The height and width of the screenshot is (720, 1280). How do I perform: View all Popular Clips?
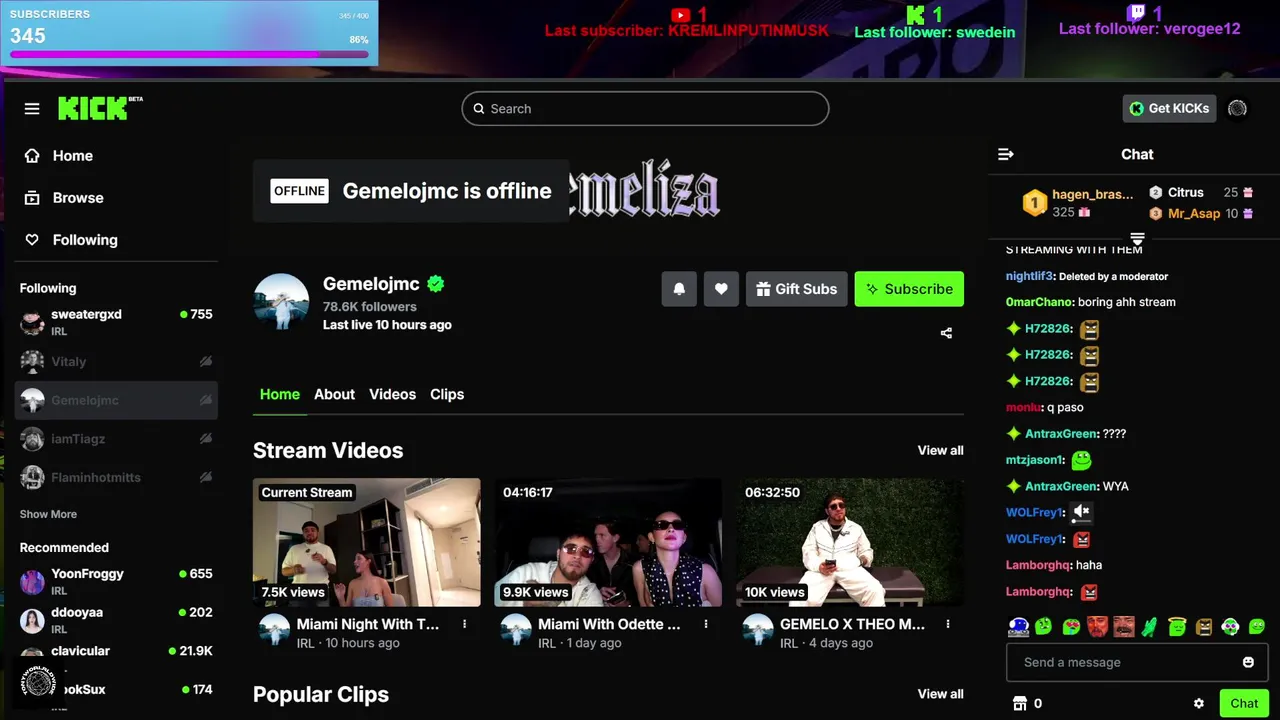point(941,694)
